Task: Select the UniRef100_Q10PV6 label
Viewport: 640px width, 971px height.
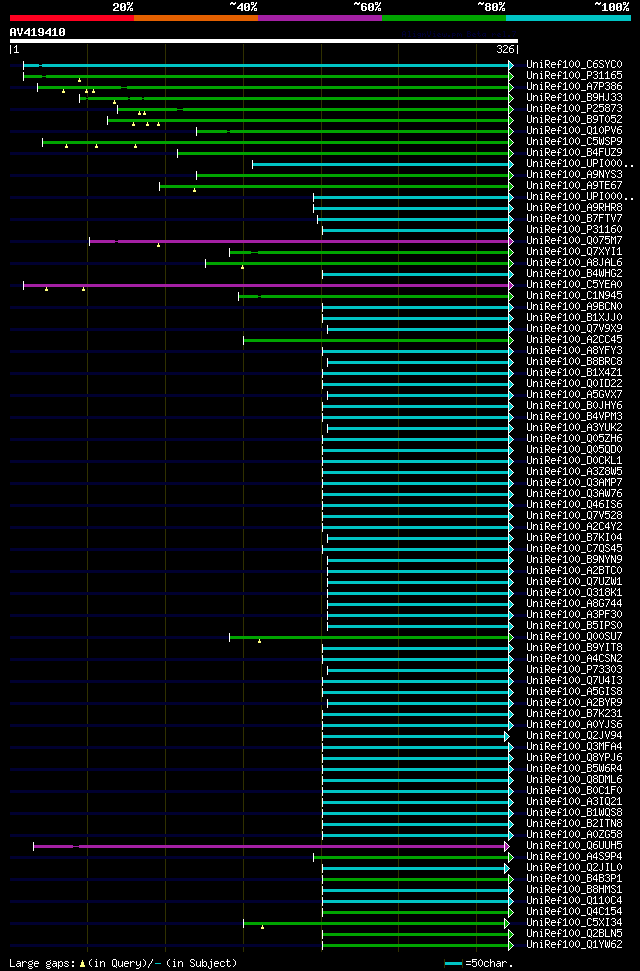Action: 574,131
